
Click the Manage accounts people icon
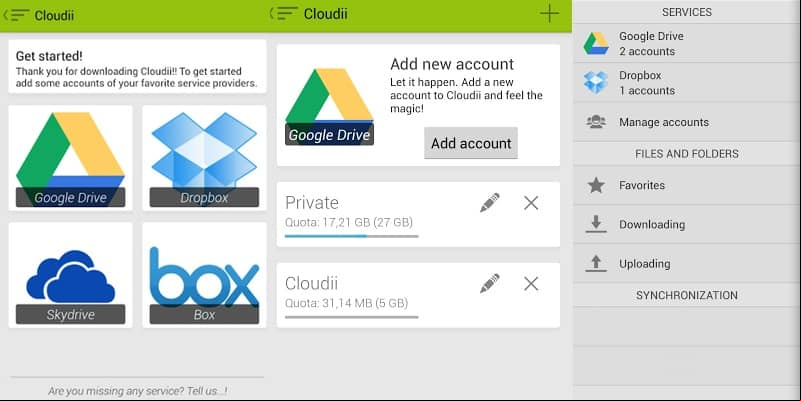click(x=596, y=122)
